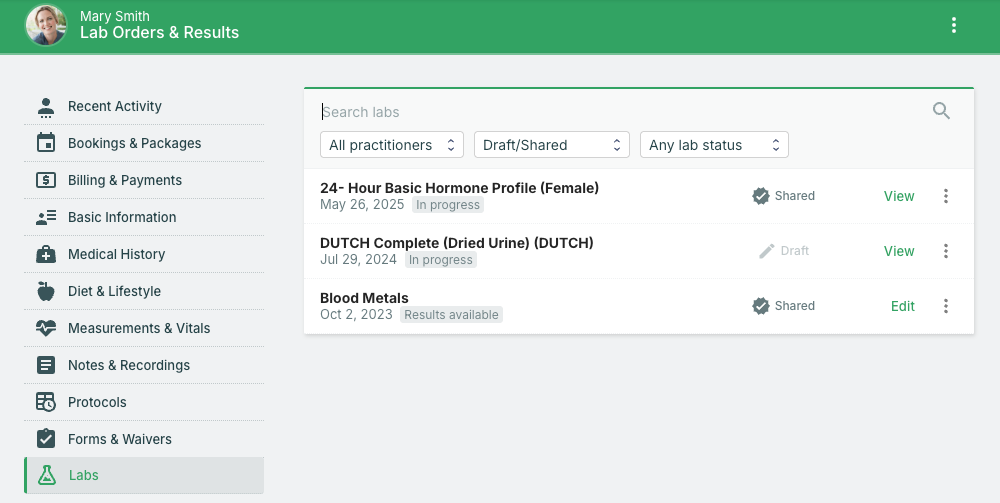
Task: Open options menu for Blood Metals row
Action: (x=946, y=306)
